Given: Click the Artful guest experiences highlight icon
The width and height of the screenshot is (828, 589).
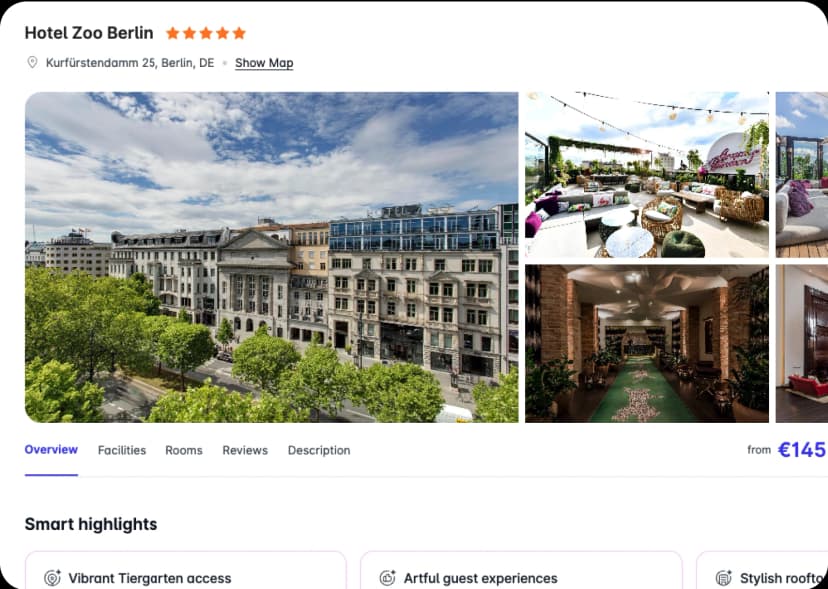Looking at the screenshot, I should [x=388, y=578].
